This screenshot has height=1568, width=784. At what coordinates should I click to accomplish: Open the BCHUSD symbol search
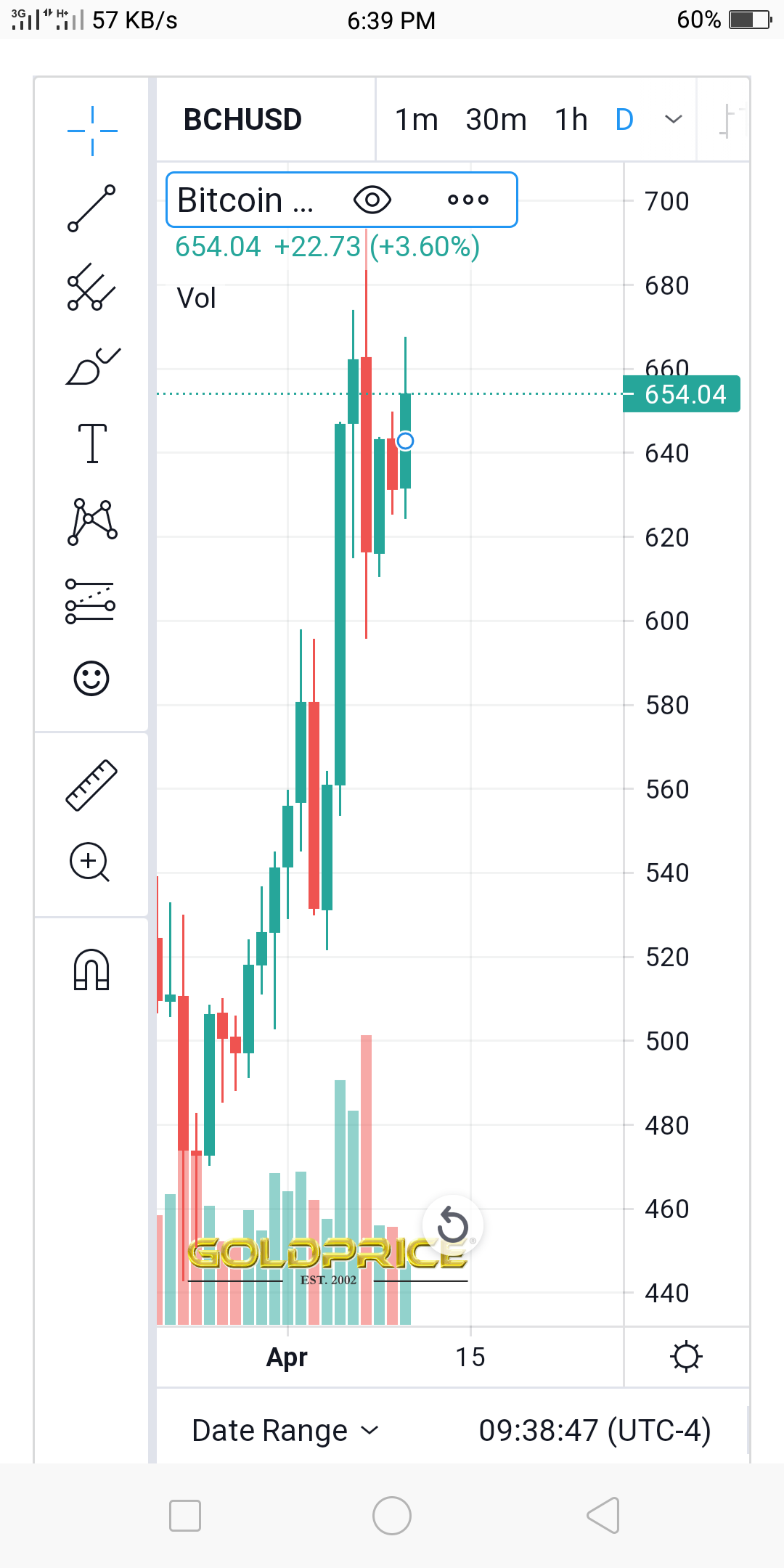click(242, 120)
